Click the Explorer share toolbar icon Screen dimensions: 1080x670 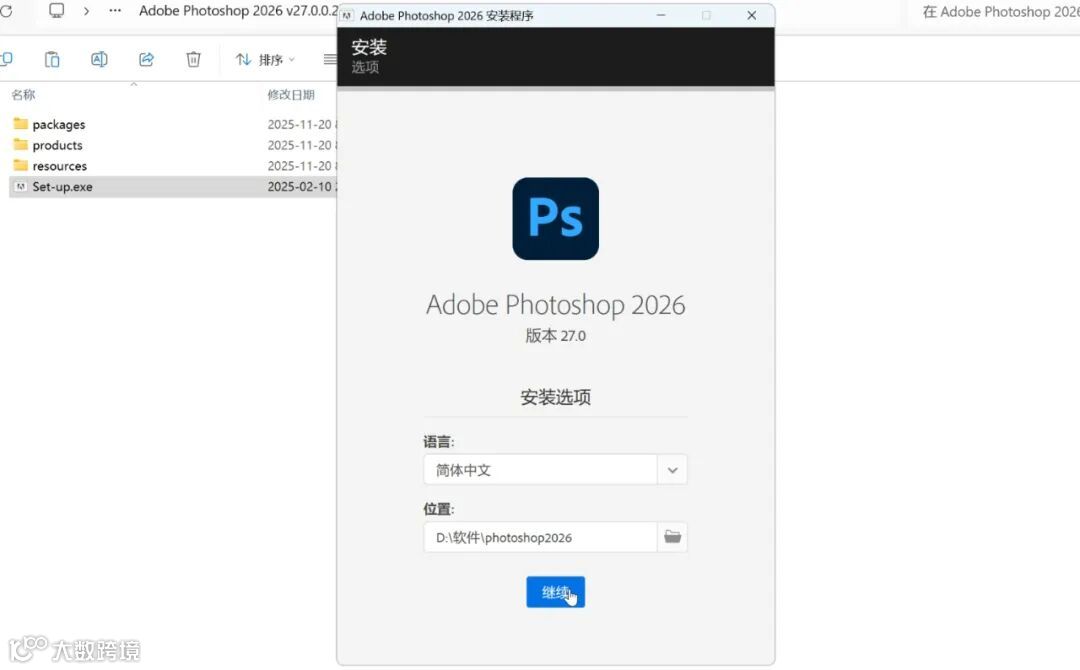tap(146, 59)
